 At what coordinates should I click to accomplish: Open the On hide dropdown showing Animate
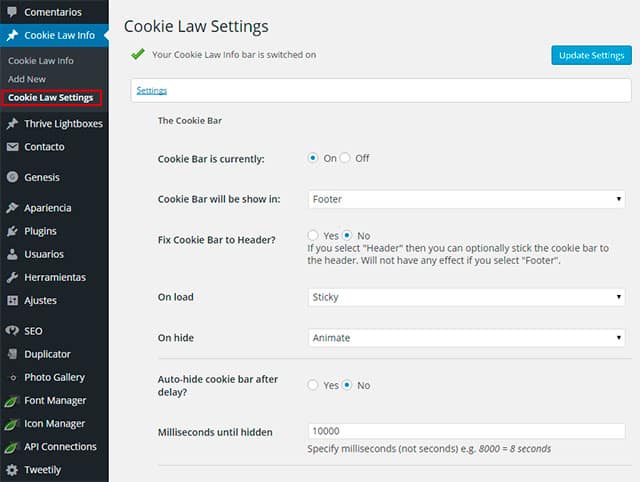tap(467, 338)
